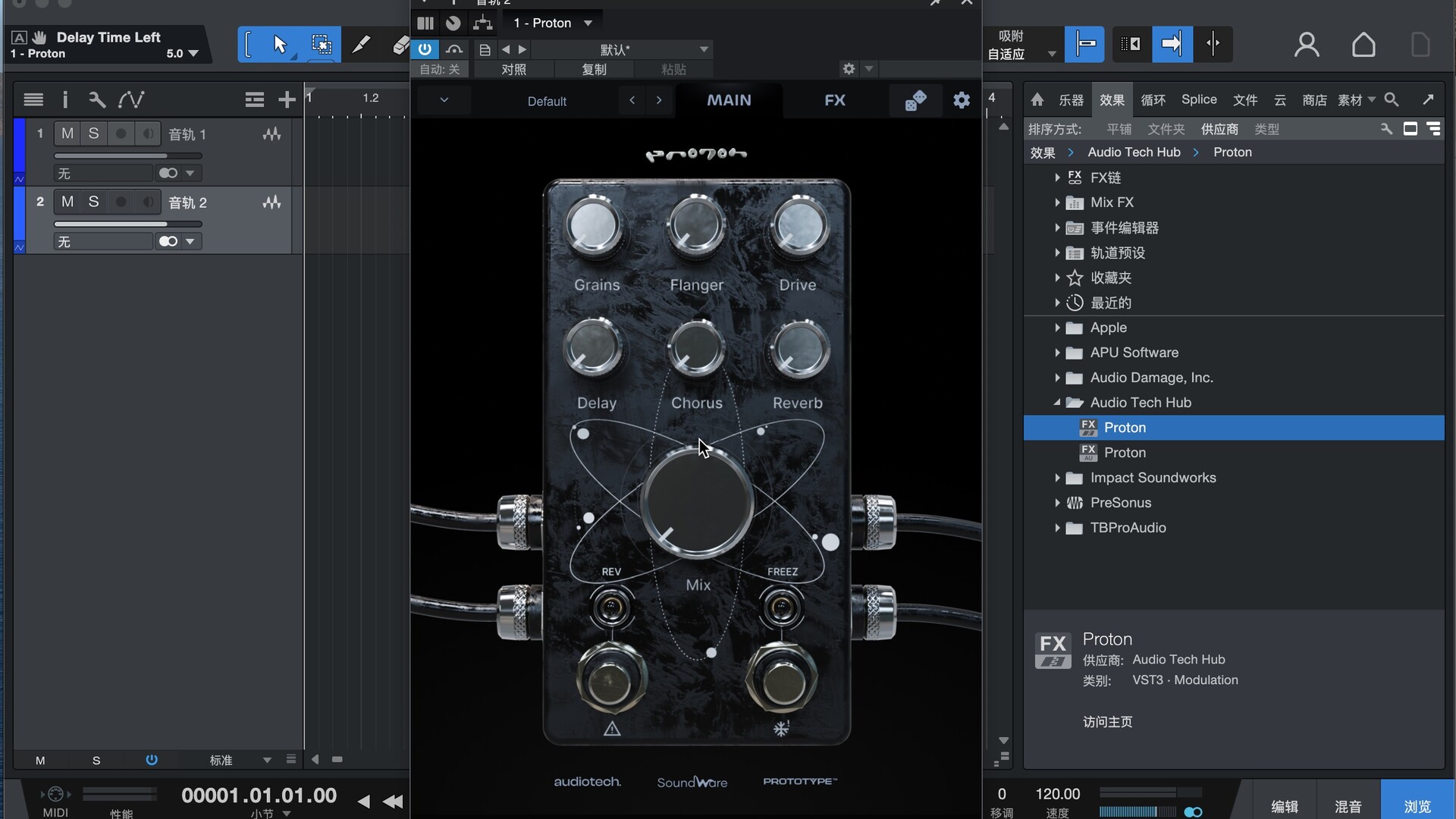Screen dimensions: 1456x819
Task: Select the Paint pencil tool
Action: tap(361, 45)
